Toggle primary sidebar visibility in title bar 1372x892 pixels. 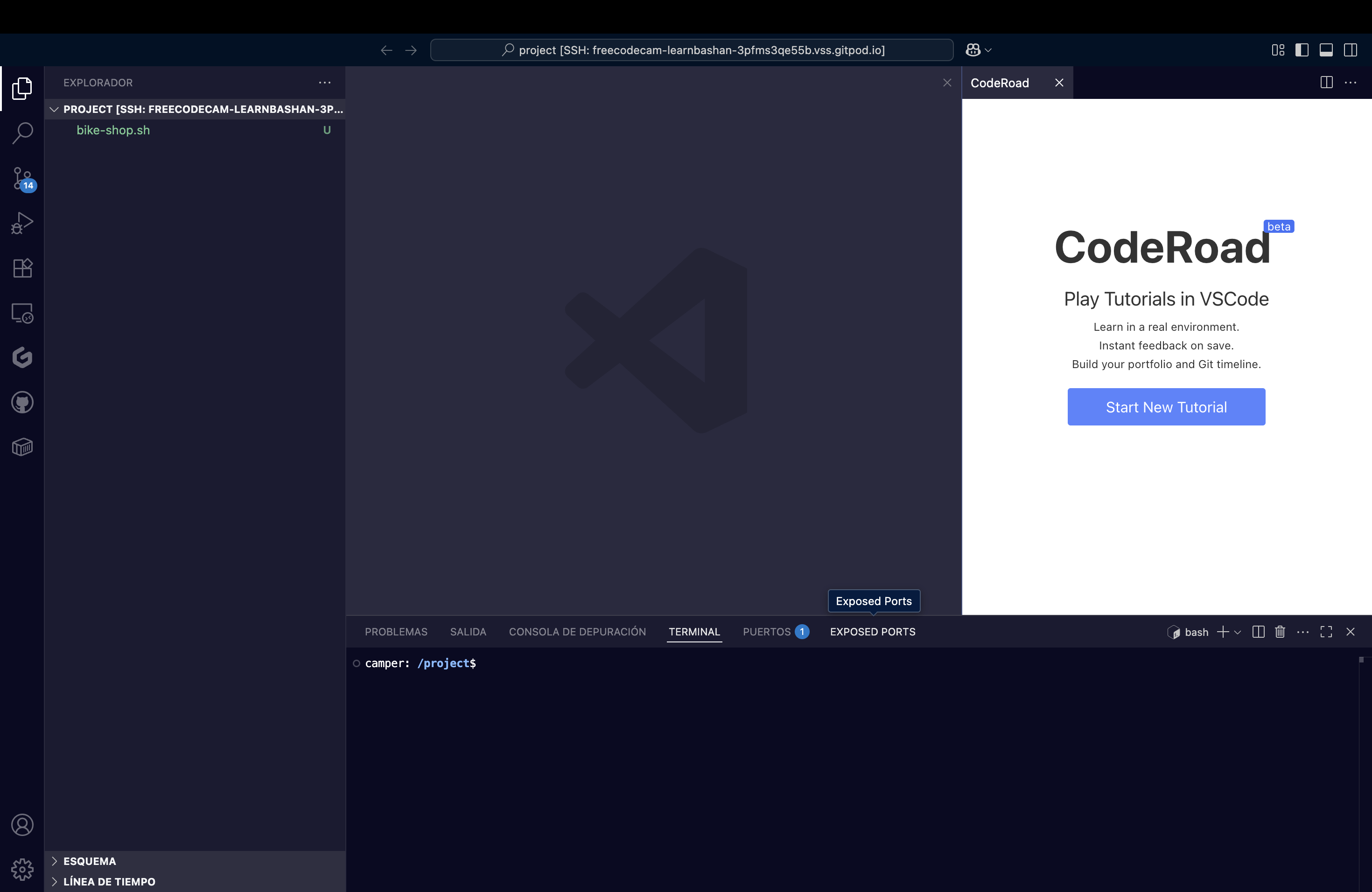click(x=1302, y=50)
